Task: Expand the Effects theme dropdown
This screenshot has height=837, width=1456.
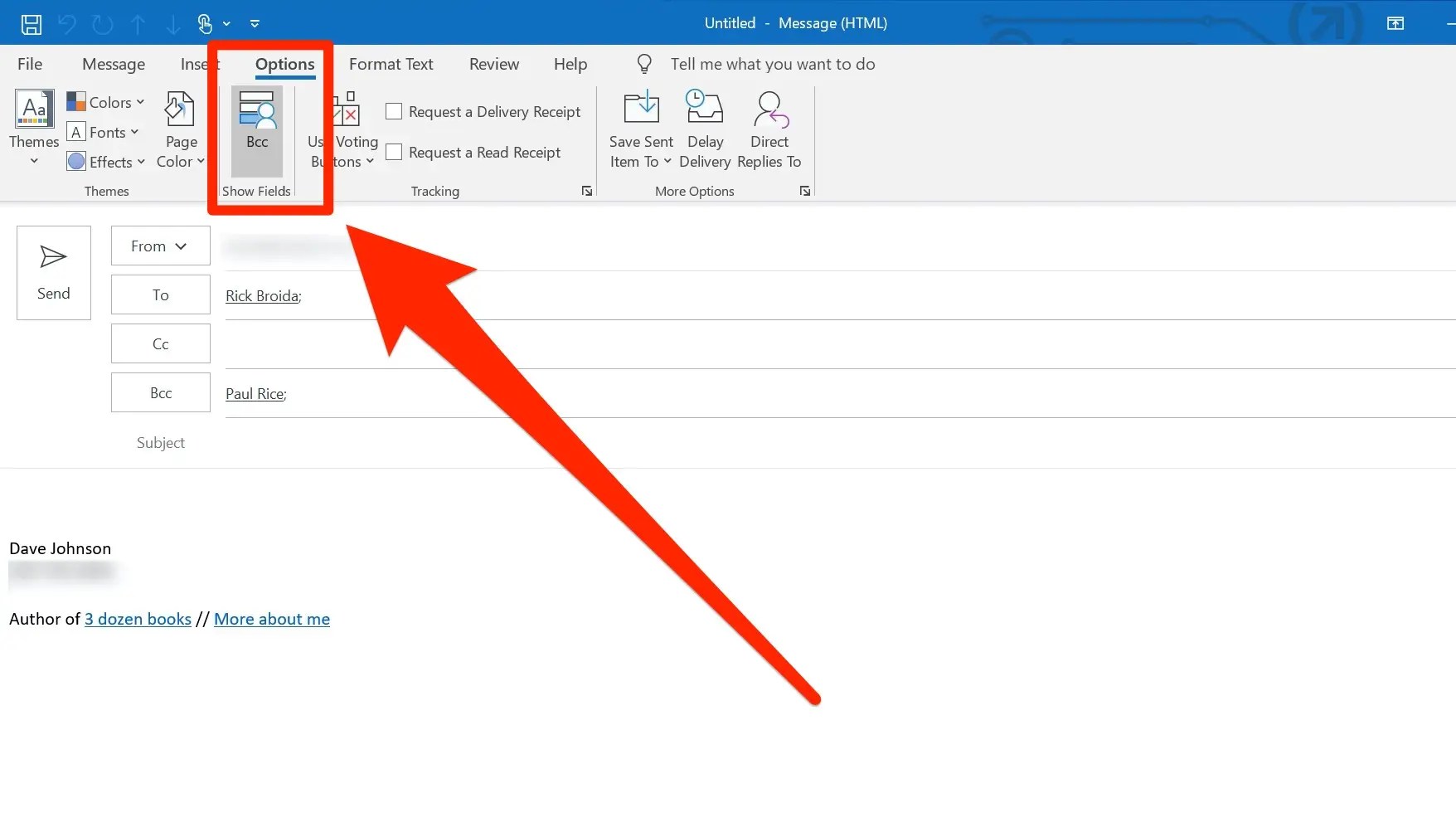Action: [x=106, y=162]
